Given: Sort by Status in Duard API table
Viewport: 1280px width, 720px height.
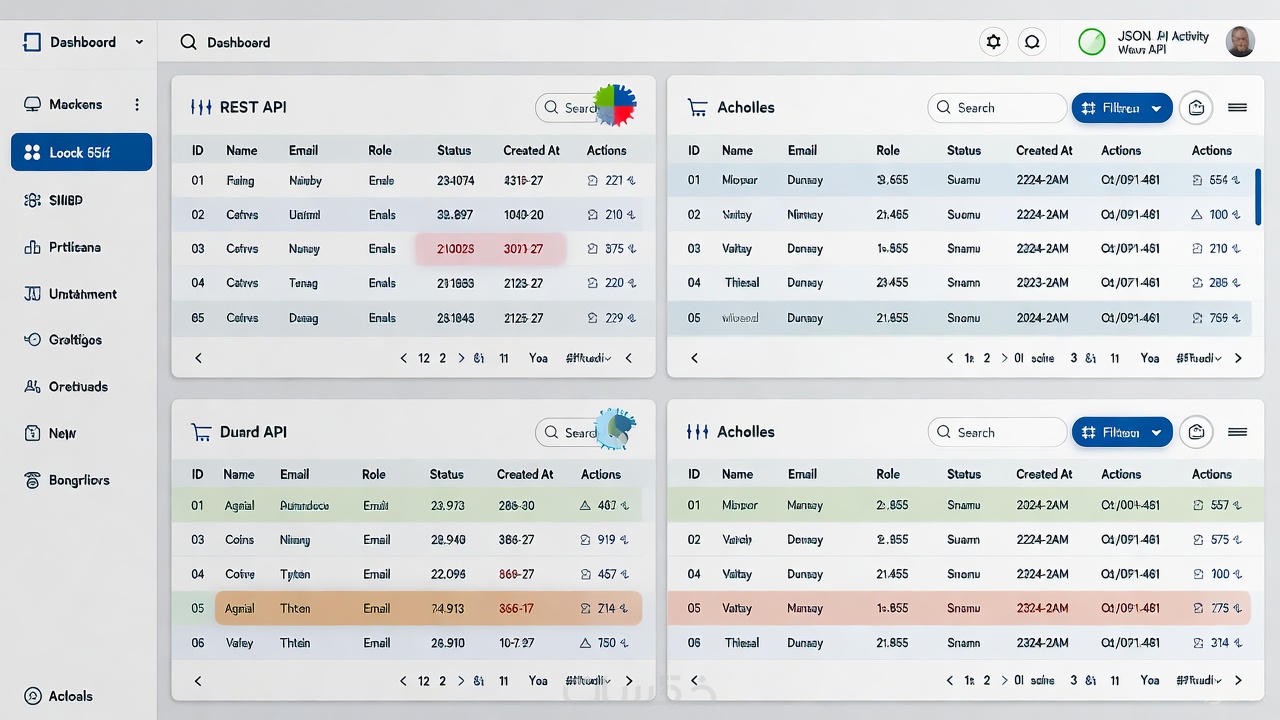Looking at the screenshot, I should tap(447, 474).
